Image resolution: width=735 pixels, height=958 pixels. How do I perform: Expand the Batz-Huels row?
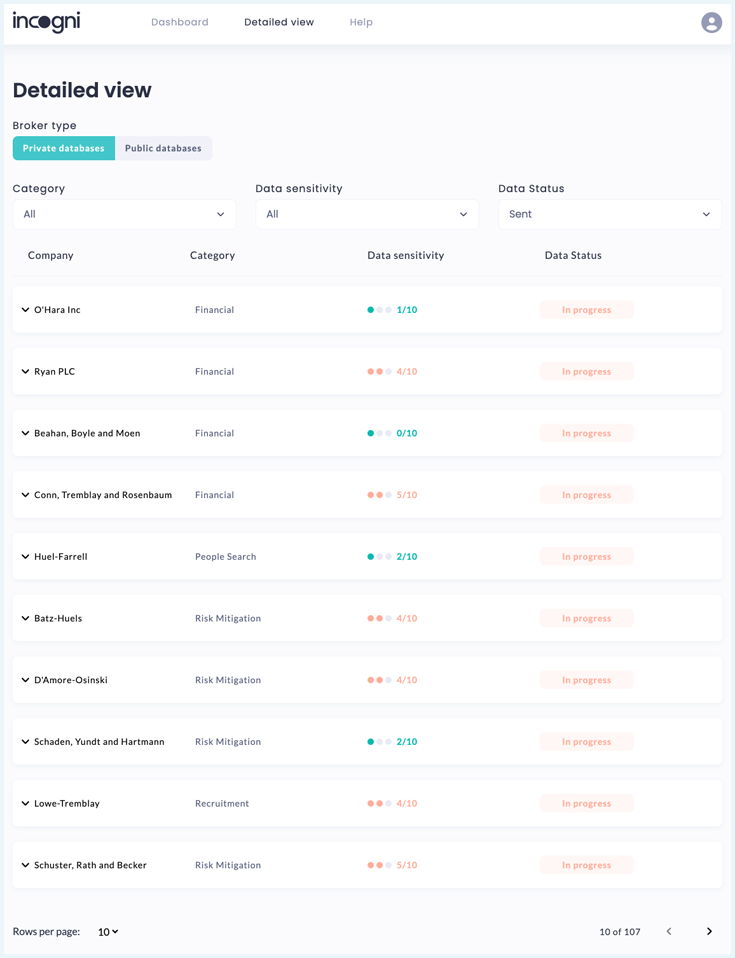(25, 618)
